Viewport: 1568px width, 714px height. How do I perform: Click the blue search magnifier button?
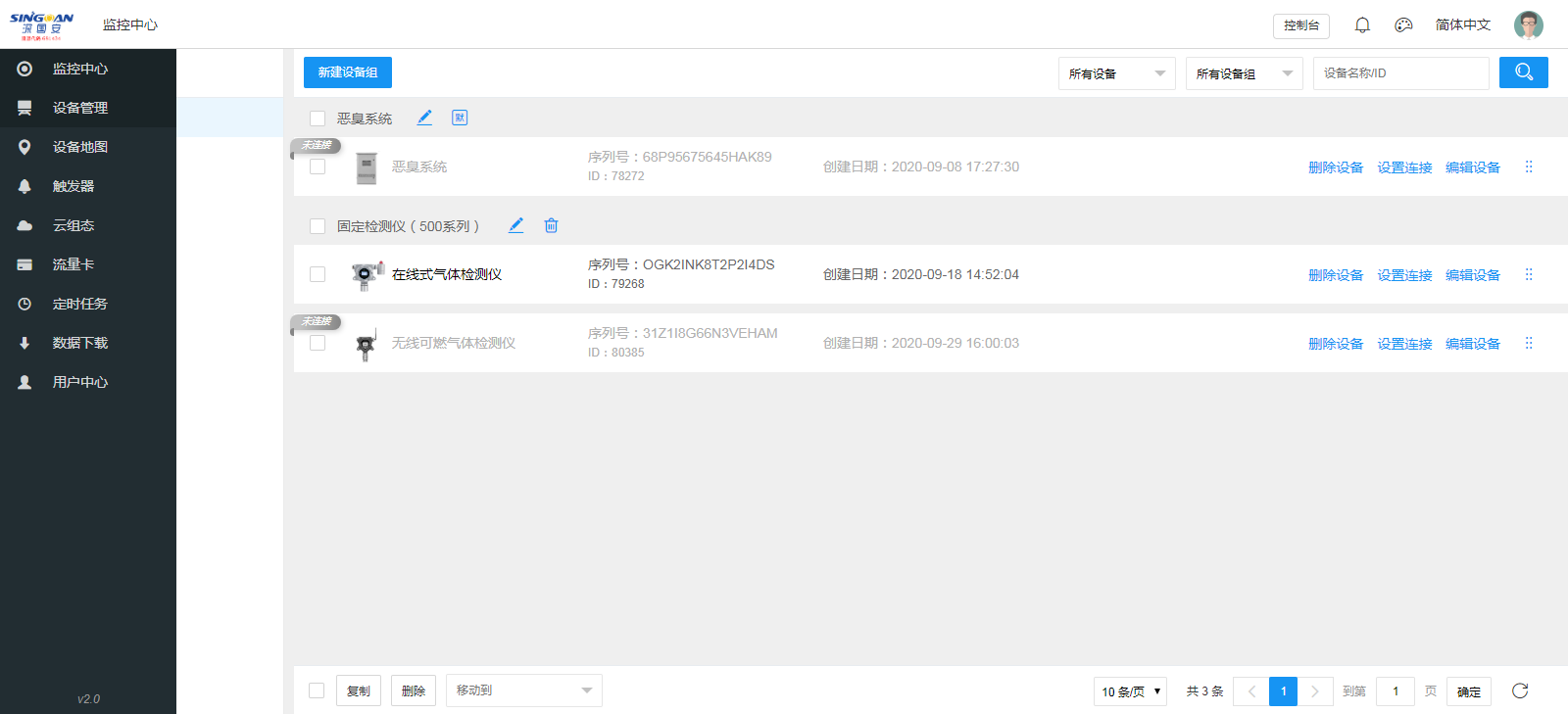coord(1523,72)
